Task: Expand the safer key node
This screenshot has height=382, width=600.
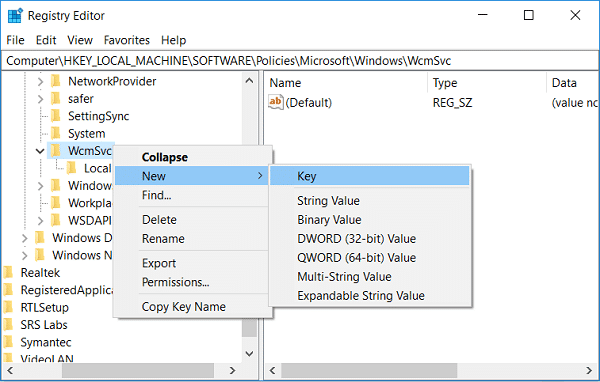Action: [40, 99]
